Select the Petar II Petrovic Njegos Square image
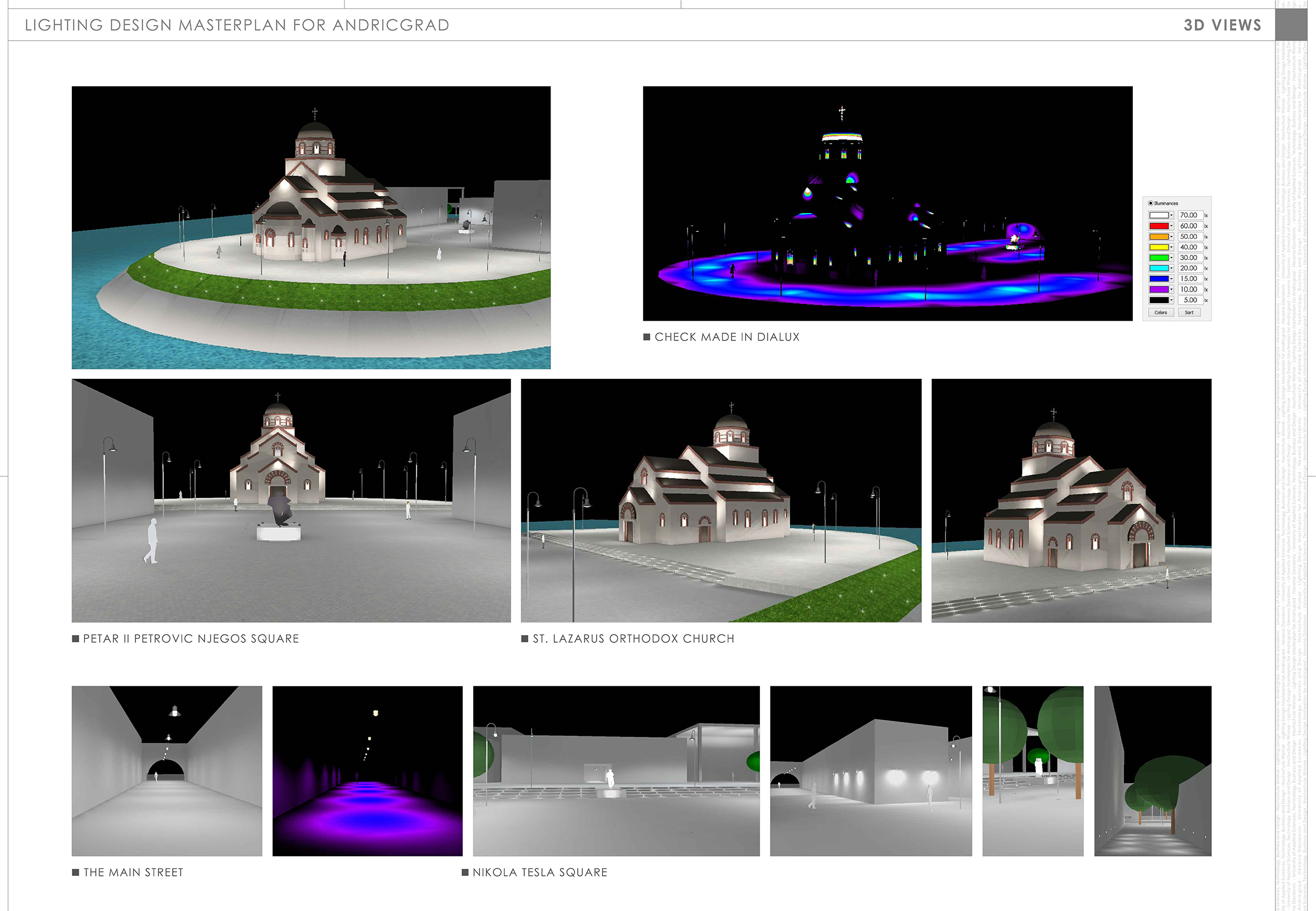The image size is (1316, 911). point(291,500)
